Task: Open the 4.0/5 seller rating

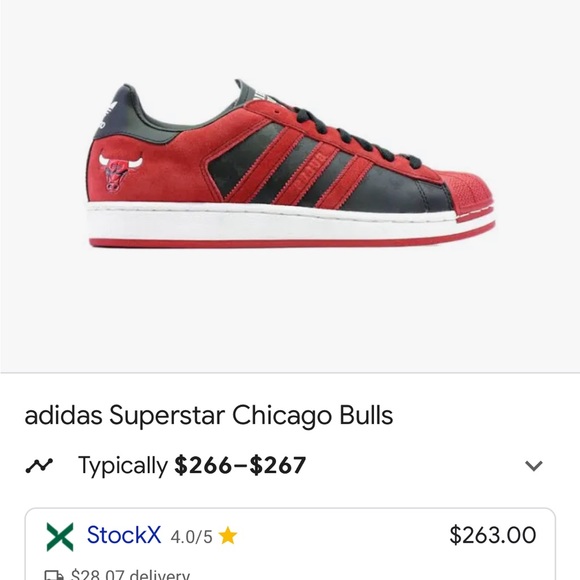Action: click(x=191, y=537)
